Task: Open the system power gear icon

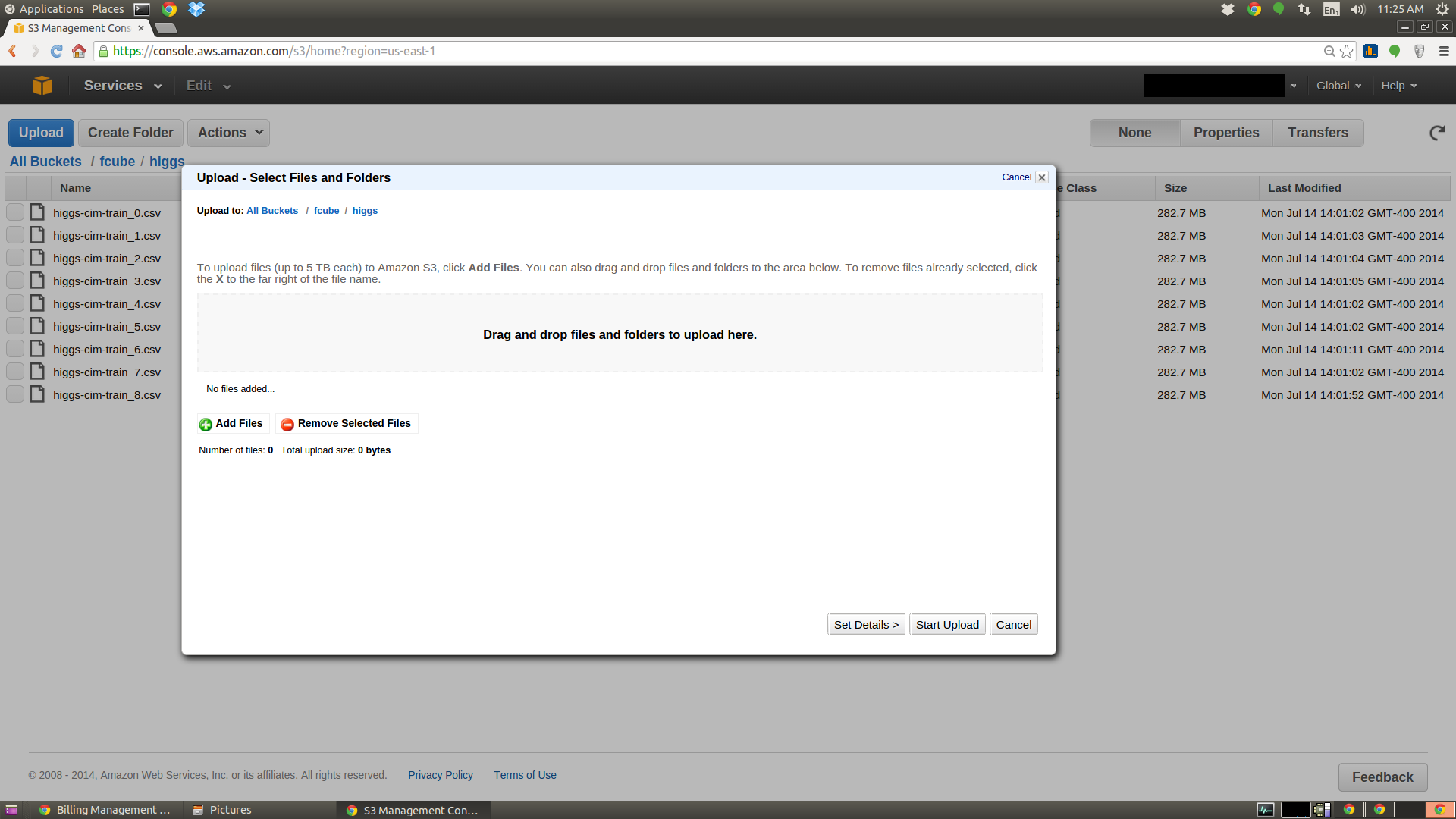Action: (1442, 9)
